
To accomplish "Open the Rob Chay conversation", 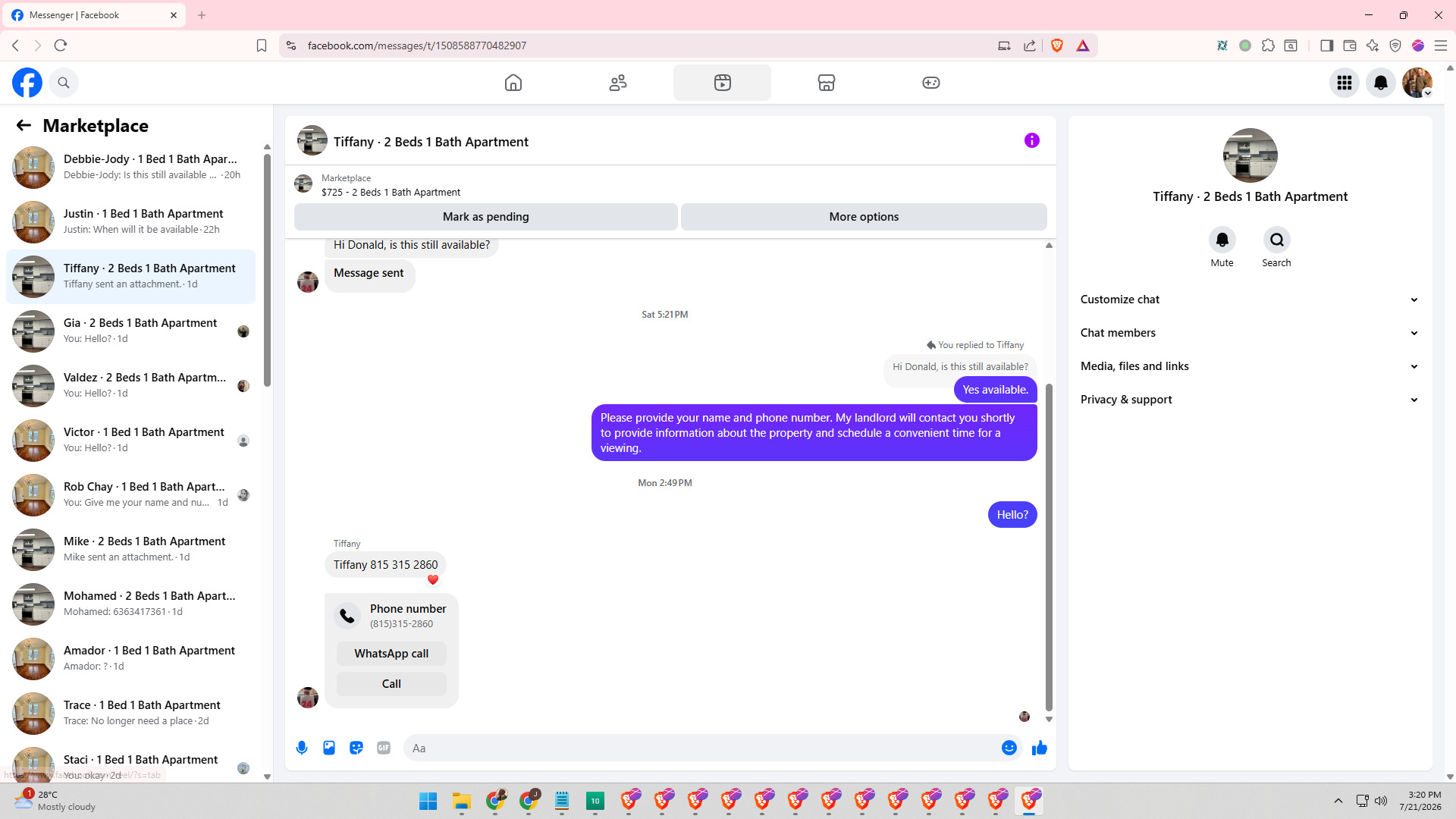I will 130,495.
